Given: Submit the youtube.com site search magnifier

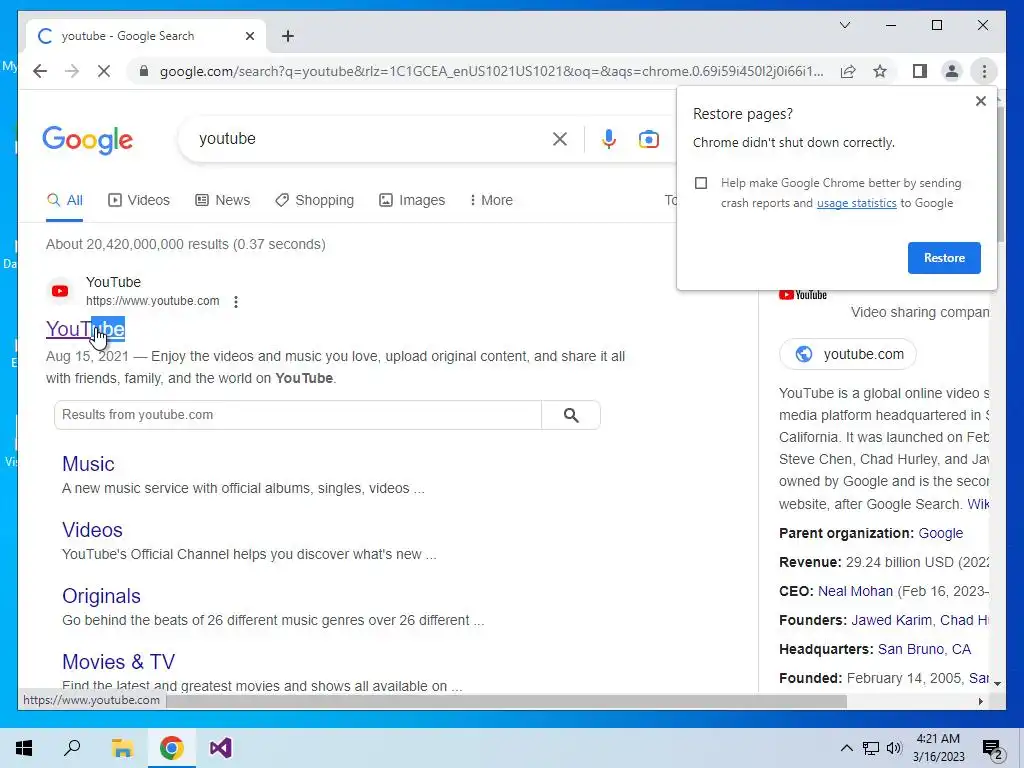Looking at the screenshot, I should [571, 415].
